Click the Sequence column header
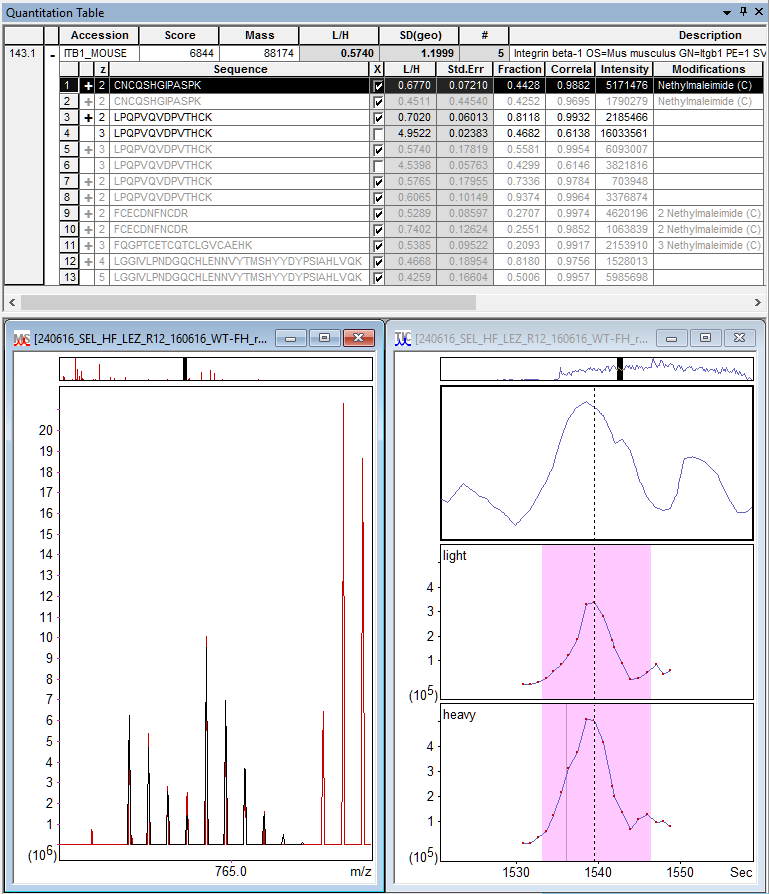Image resolution: width=769 pixels, height=894 pixels. click(239, 69)
